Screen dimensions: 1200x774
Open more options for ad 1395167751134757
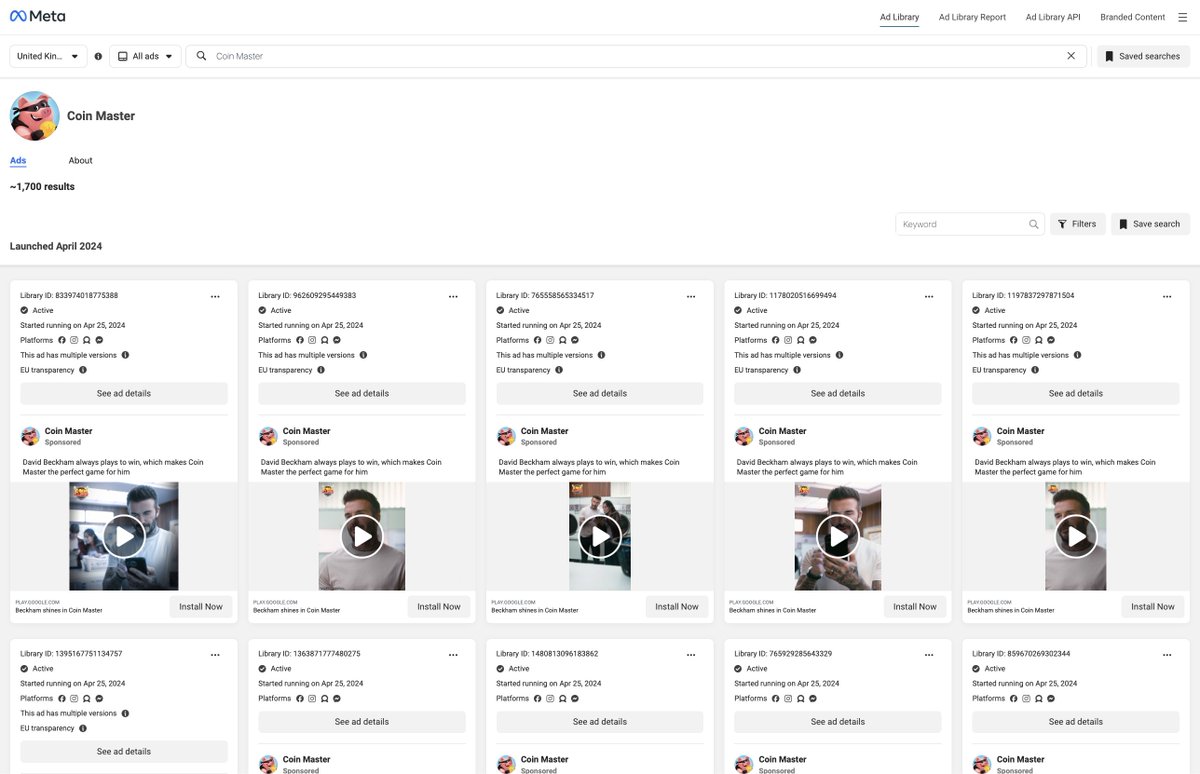coord(215,654)
